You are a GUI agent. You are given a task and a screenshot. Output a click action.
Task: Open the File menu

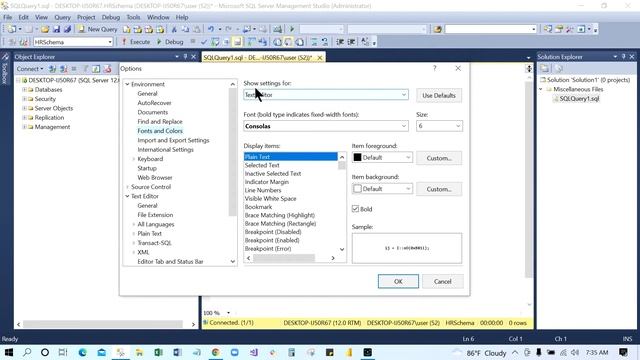point(8,17)
